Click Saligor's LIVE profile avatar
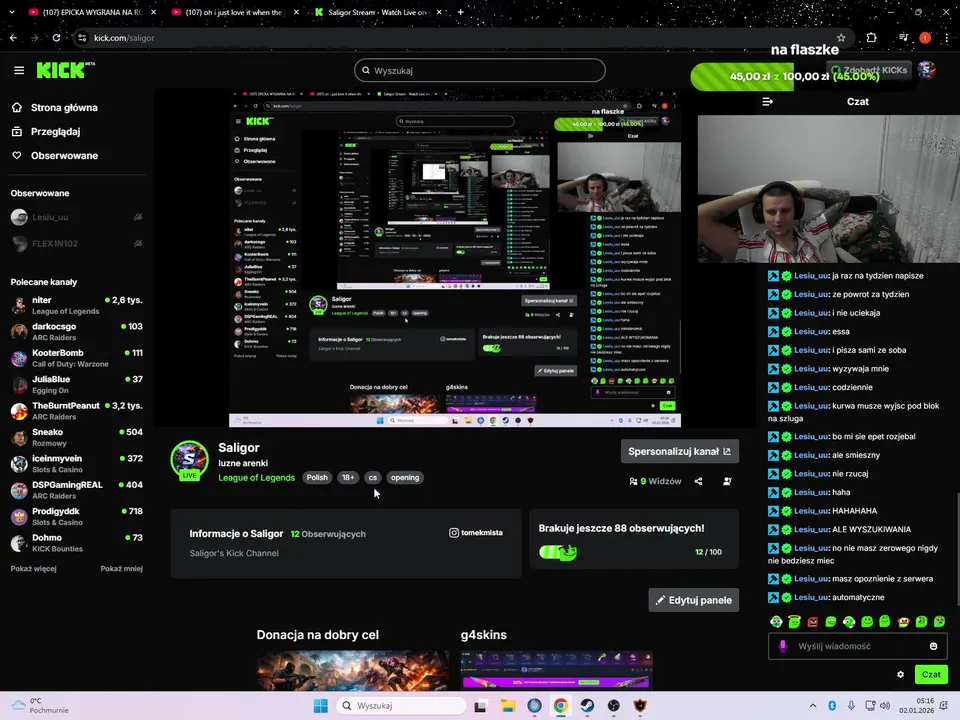Screen dimensions: 960x720 (189, 460)
